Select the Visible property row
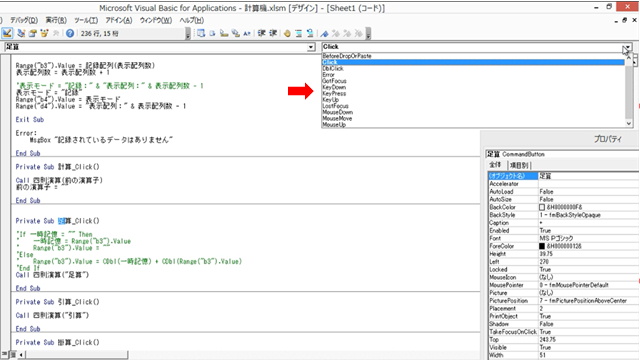Viewport: 640px width, 360px height. click(563, 347)
